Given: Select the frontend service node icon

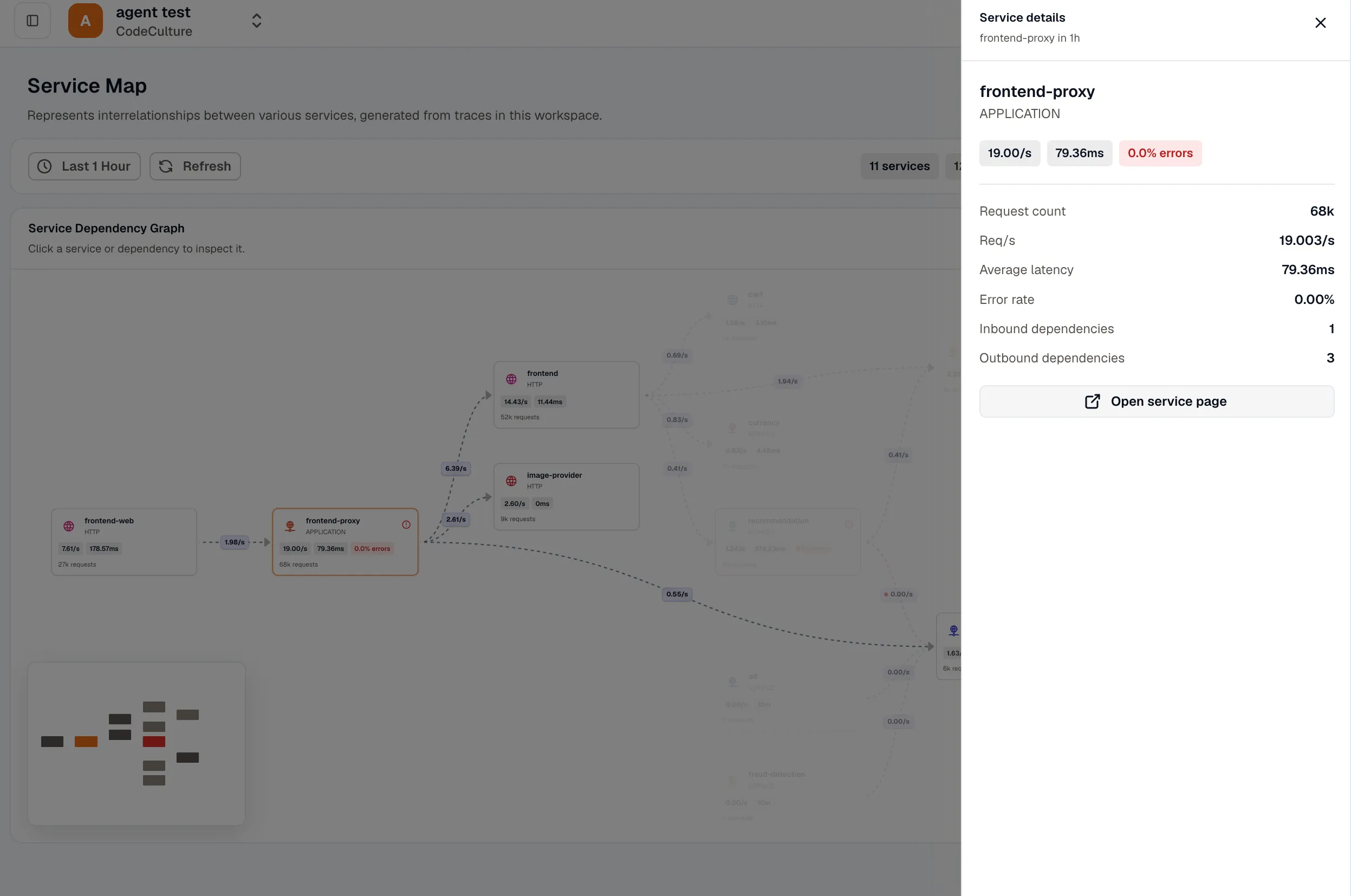Looking at the screenshot, I should [511, 379].
